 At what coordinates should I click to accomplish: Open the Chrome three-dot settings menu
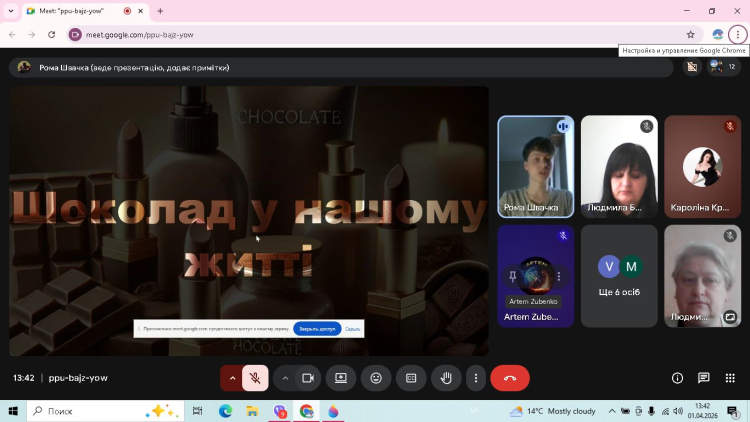coord(738,34)
